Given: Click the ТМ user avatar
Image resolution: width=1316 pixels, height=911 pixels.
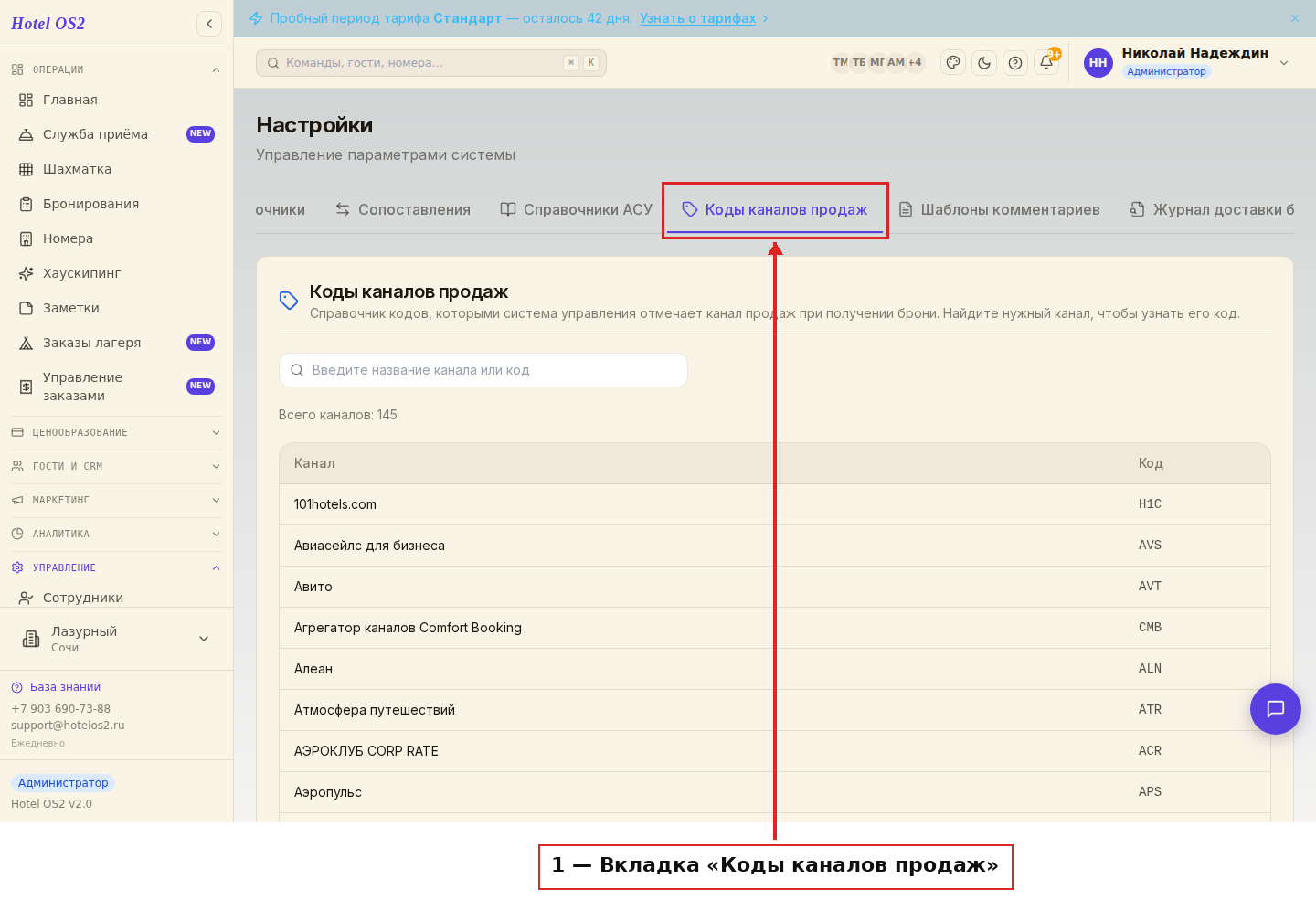Looking at the screenshot, I should tap(840, 63).
